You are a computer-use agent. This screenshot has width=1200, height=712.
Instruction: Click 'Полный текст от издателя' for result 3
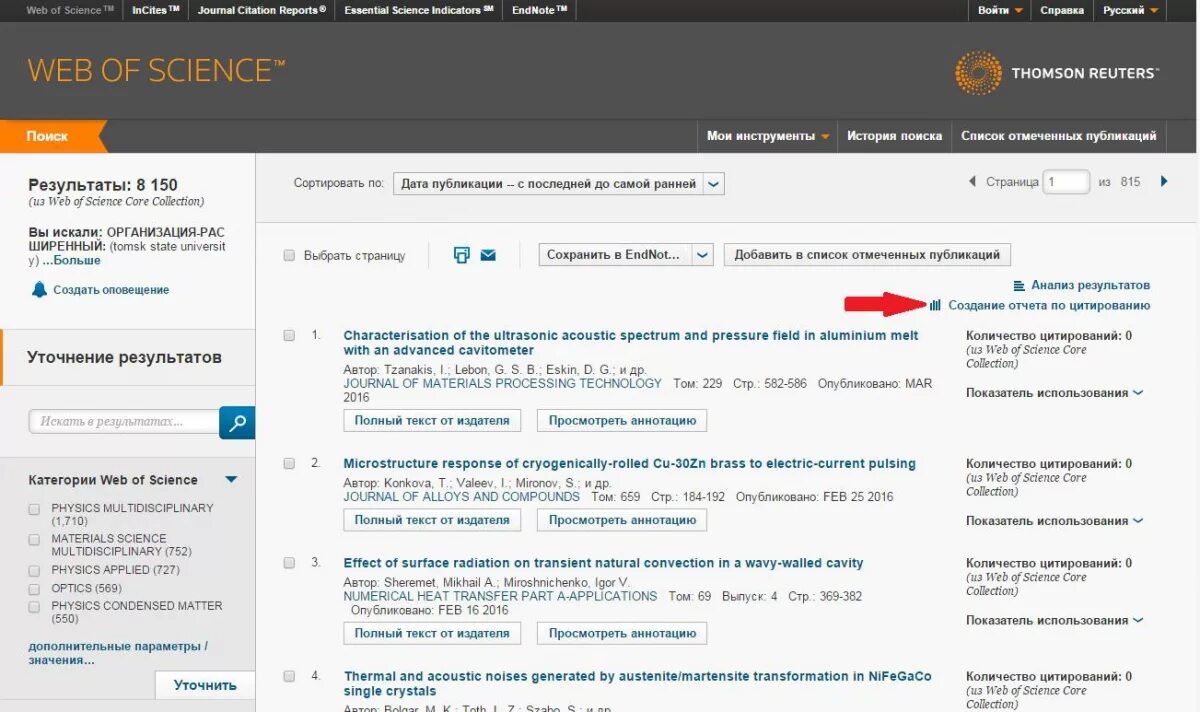[x=432, y=633]
